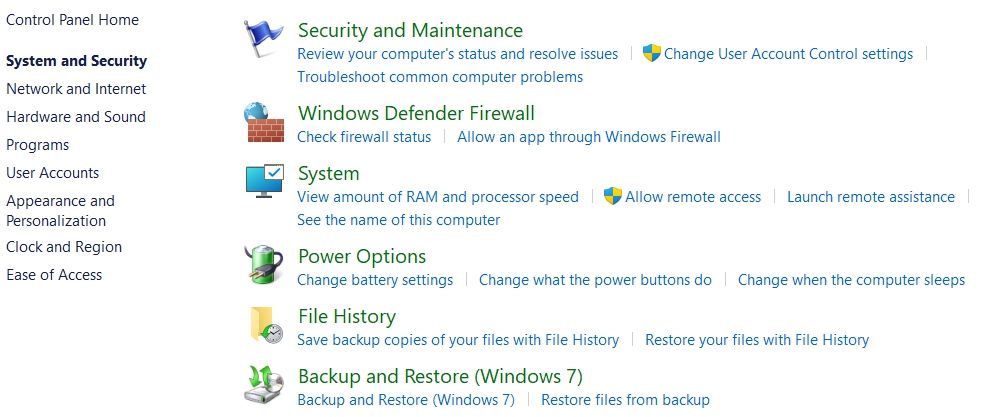Screen dimensions: 990x417
Task: Click the Backup and Restore drive icon
Action: [x=264, y=386]
